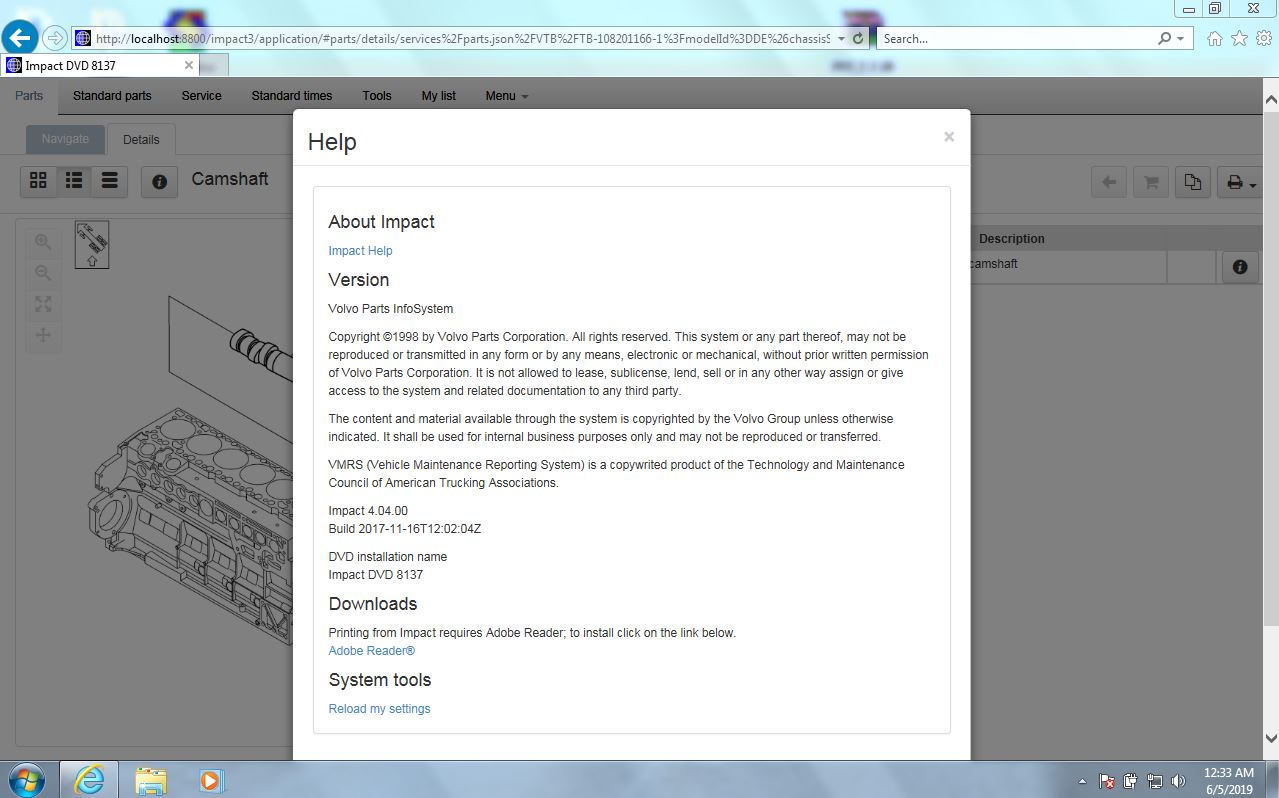Launch Windows Media Player from taskbar
This screenshot has width=1279, height=798.
[210, 780]
